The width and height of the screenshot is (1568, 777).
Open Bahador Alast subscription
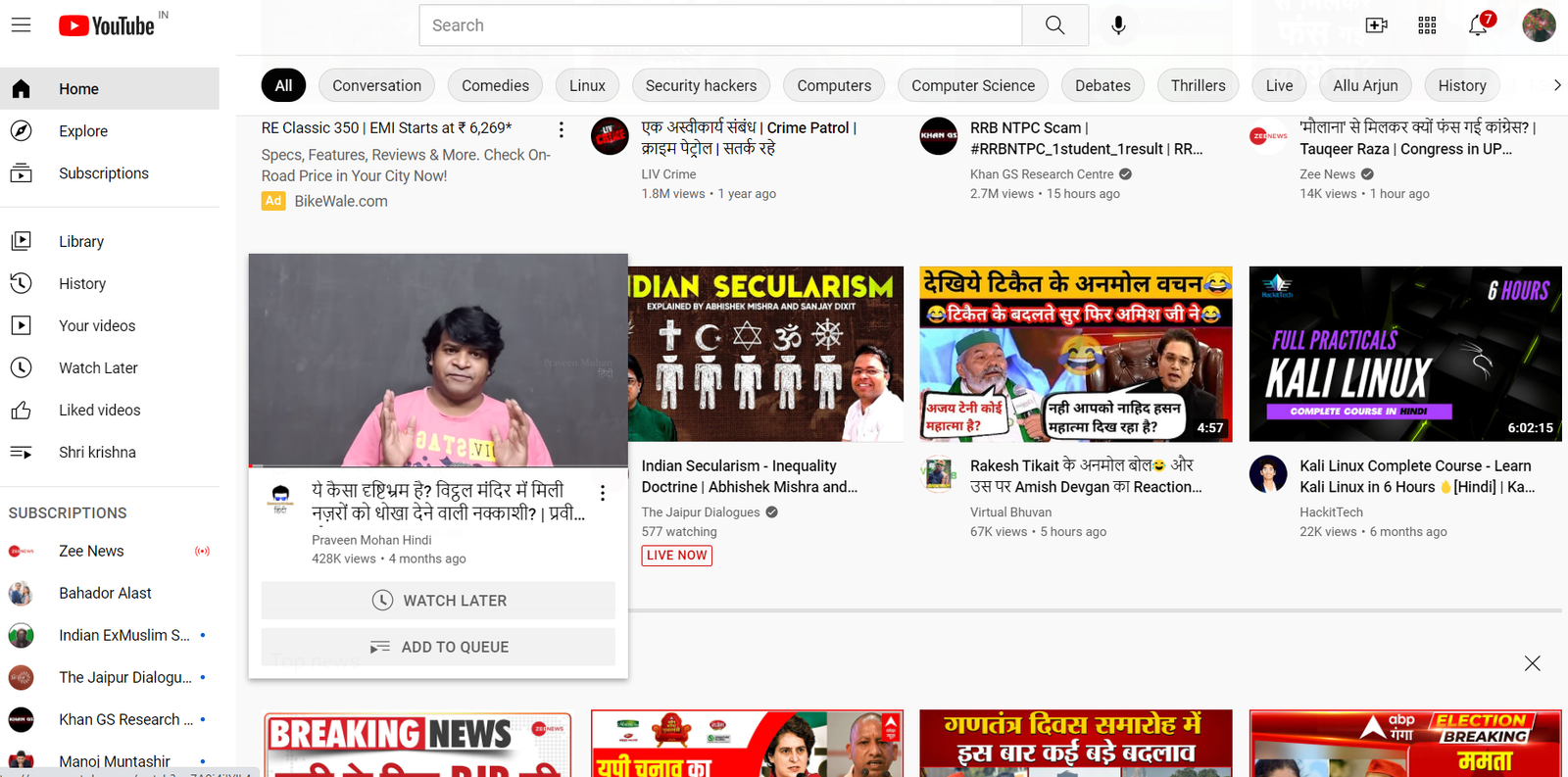(110, 593)
